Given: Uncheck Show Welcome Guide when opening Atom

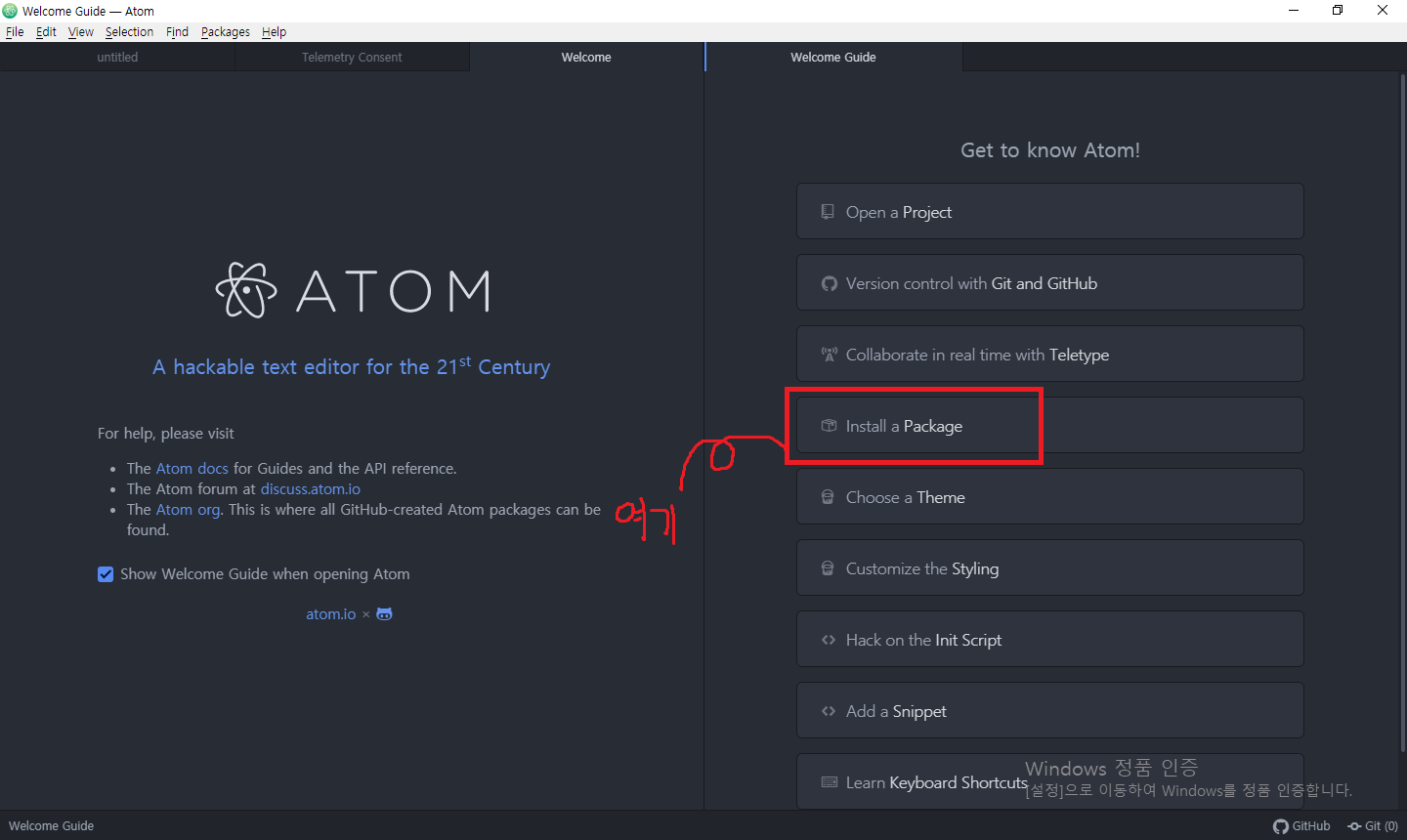Looking at the screenshot, I should 106,574.
